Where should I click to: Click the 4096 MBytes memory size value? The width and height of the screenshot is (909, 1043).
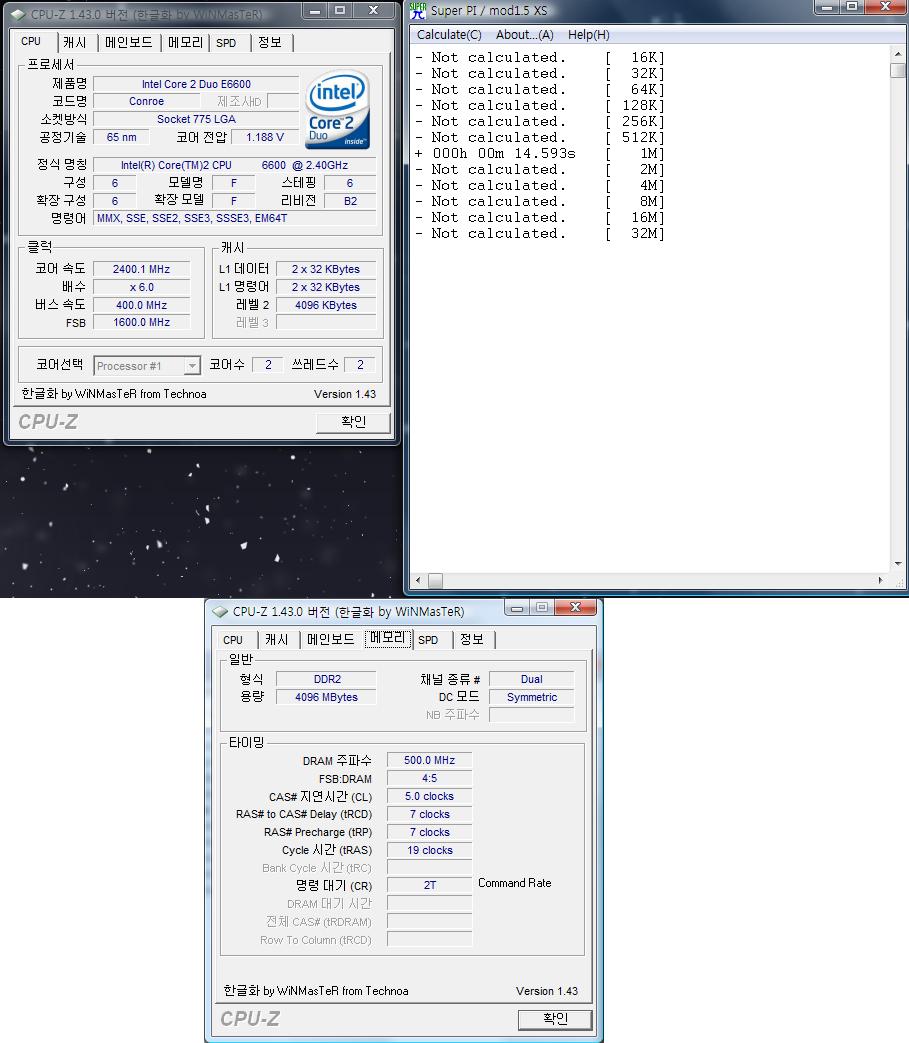(x=326, y=697)
